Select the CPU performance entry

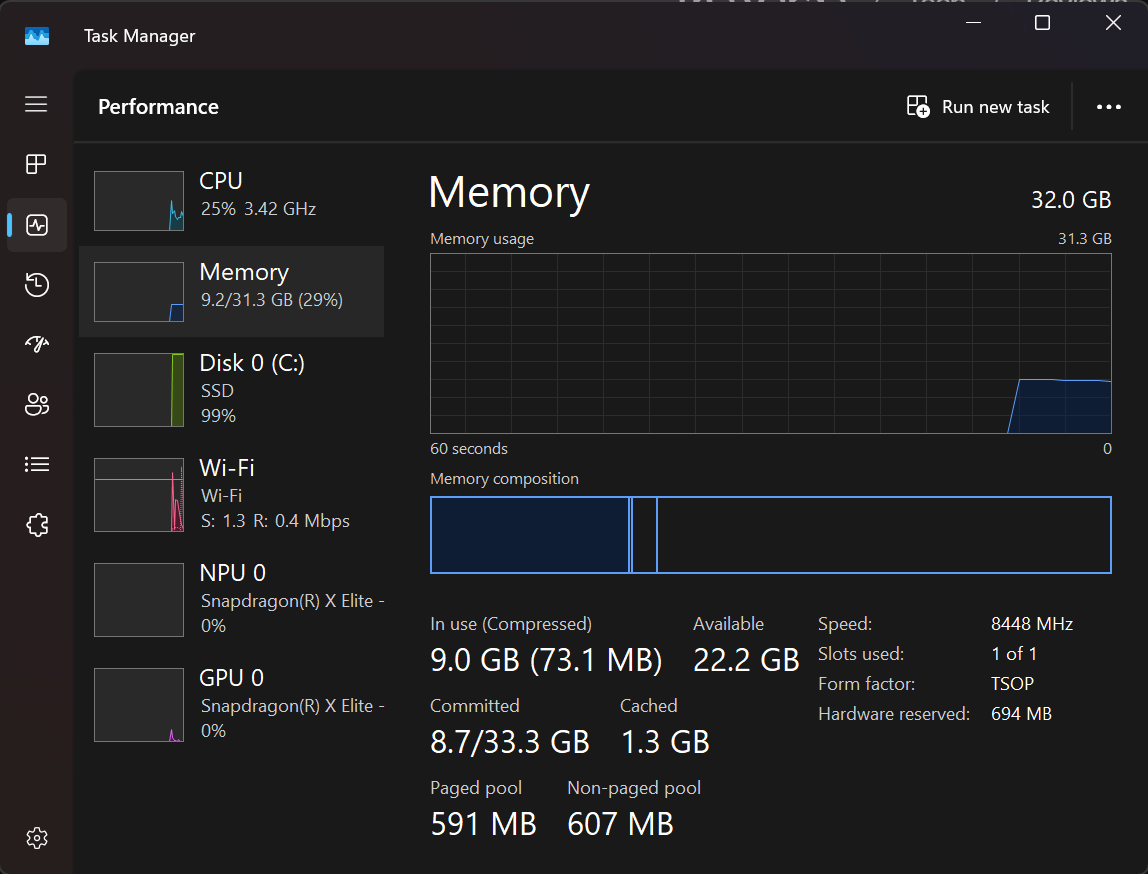point(231,201)
